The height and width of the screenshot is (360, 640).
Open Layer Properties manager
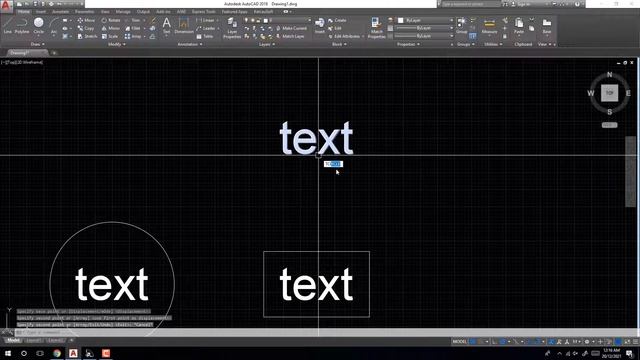point(232,28)
